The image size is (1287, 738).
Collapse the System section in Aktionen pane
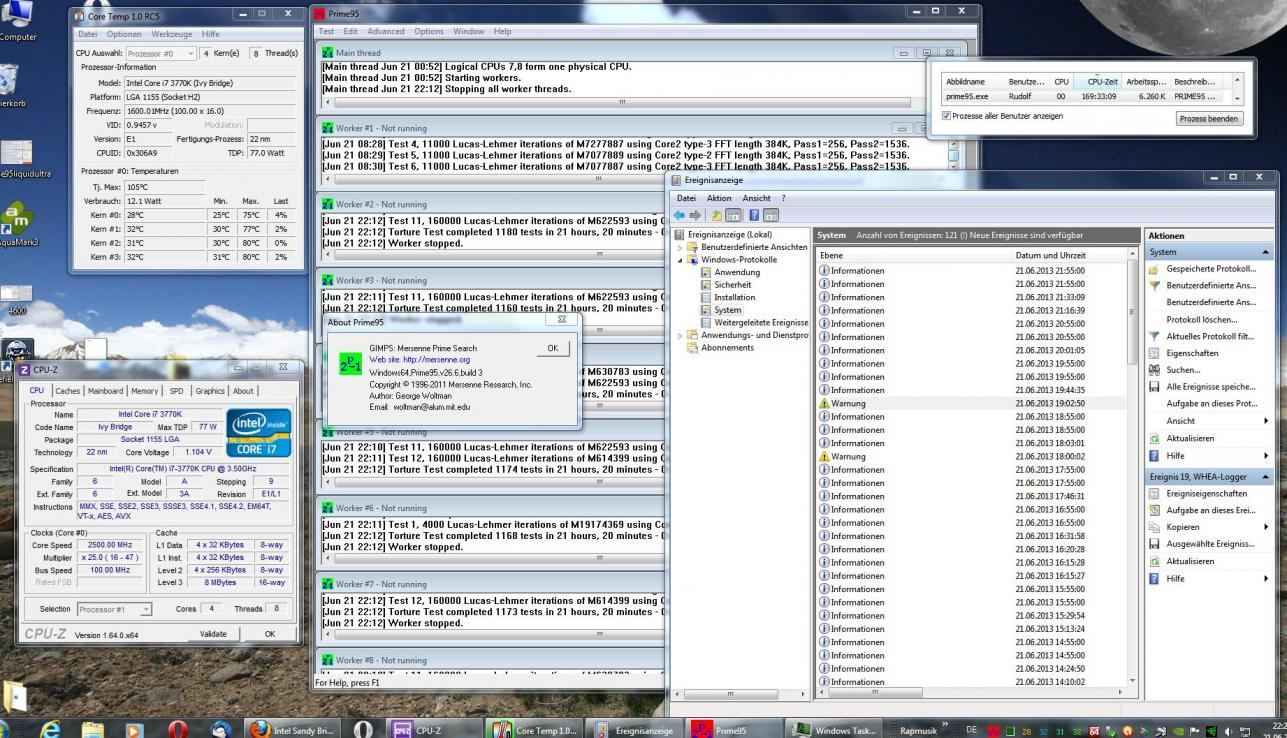tap(1266, 252)
